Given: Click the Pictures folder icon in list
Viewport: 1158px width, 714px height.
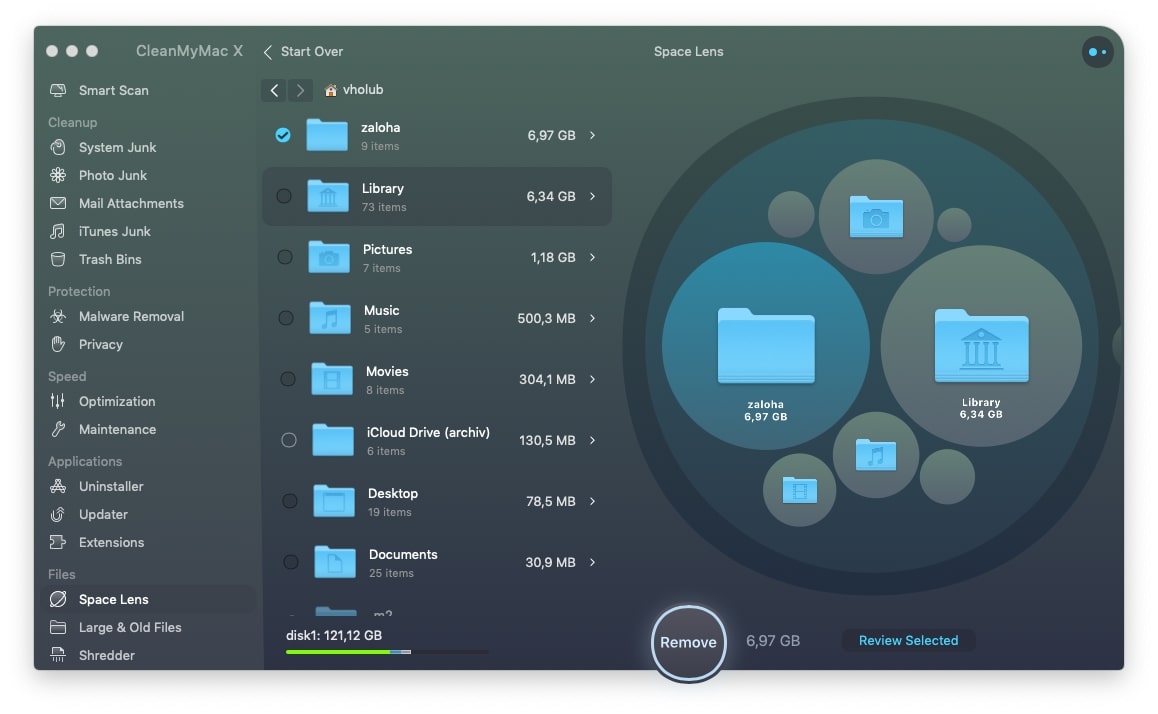Looking at the screenshot, I should 329,257.
